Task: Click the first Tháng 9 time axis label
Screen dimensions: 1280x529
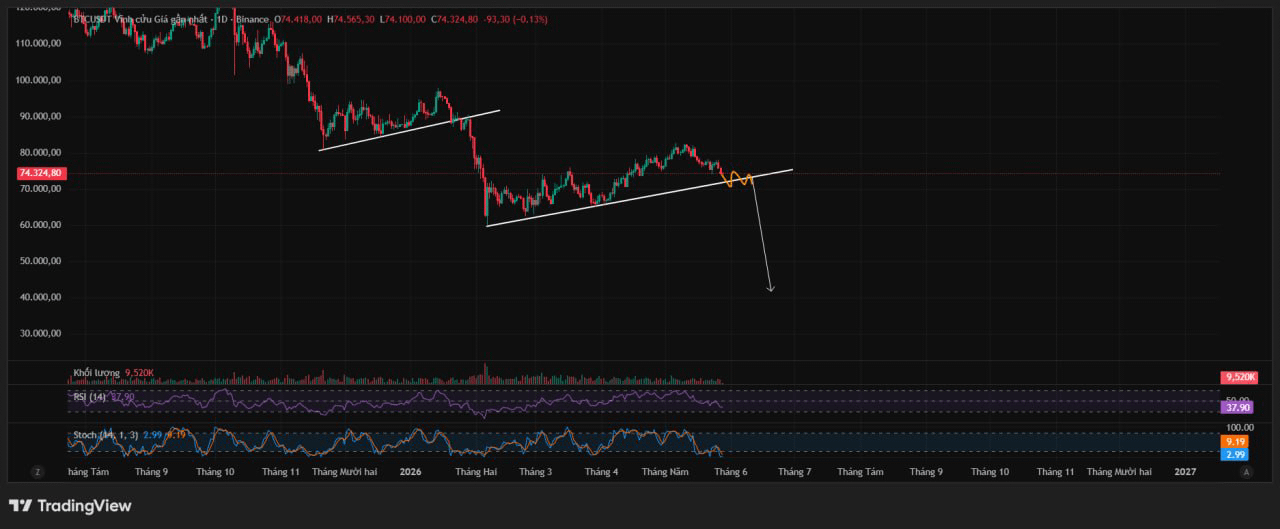Action: click(149, 471)
